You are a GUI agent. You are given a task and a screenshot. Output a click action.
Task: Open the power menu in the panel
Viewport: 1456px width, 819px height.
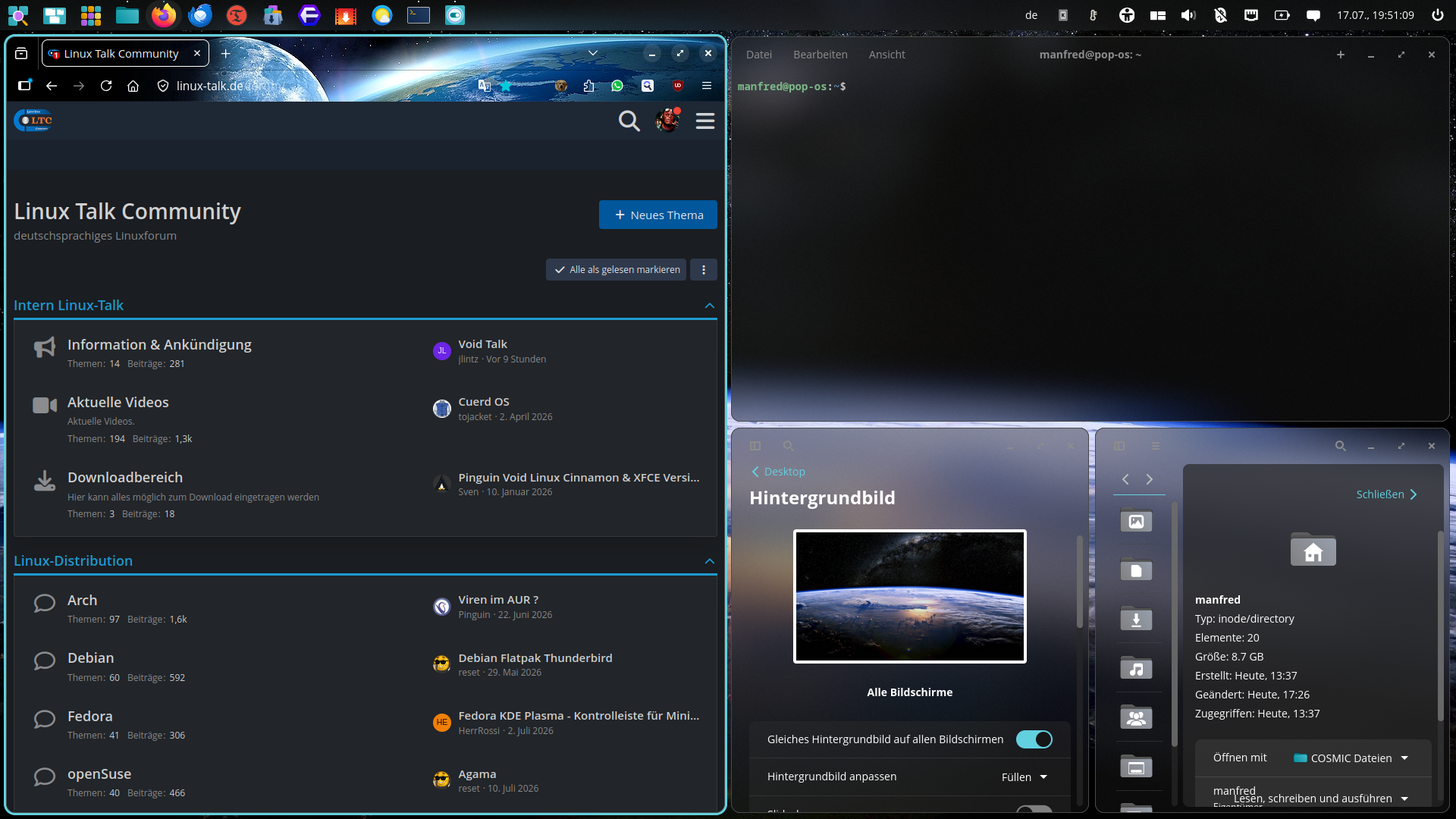pos(1437,15)
